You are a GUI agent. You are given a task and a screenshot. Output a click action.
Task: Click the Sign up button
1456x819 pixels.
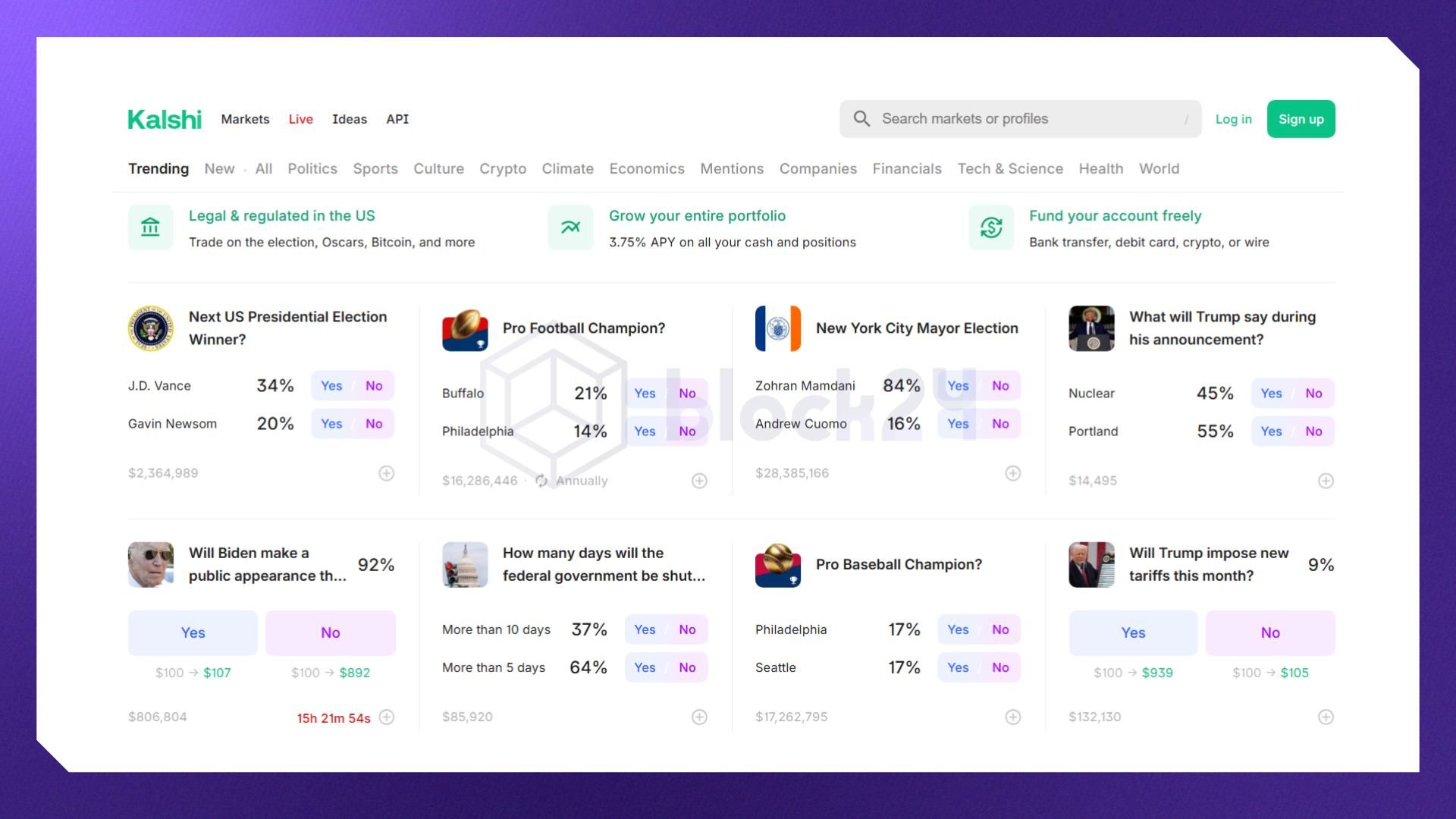point(1301,119)
